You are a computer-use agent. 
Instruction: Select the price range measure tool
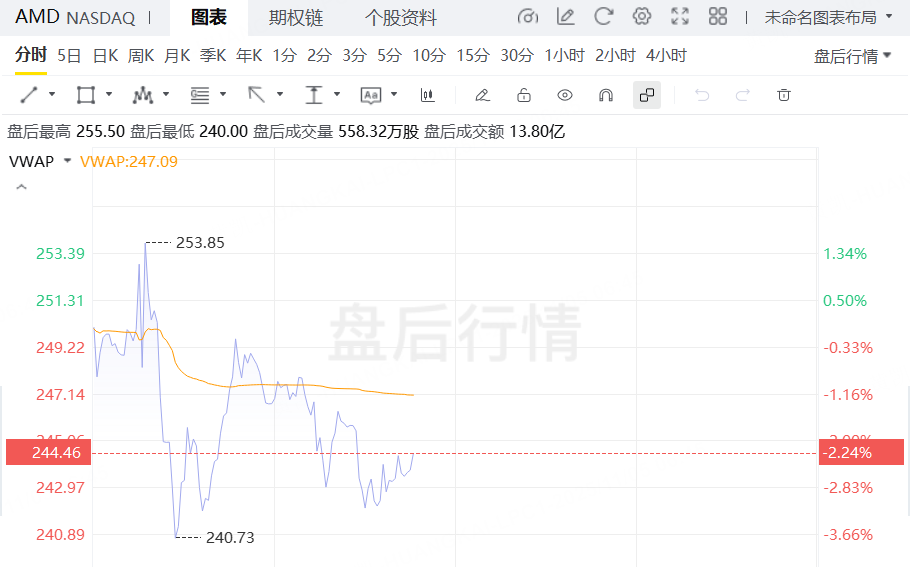(x=313, y=95)
